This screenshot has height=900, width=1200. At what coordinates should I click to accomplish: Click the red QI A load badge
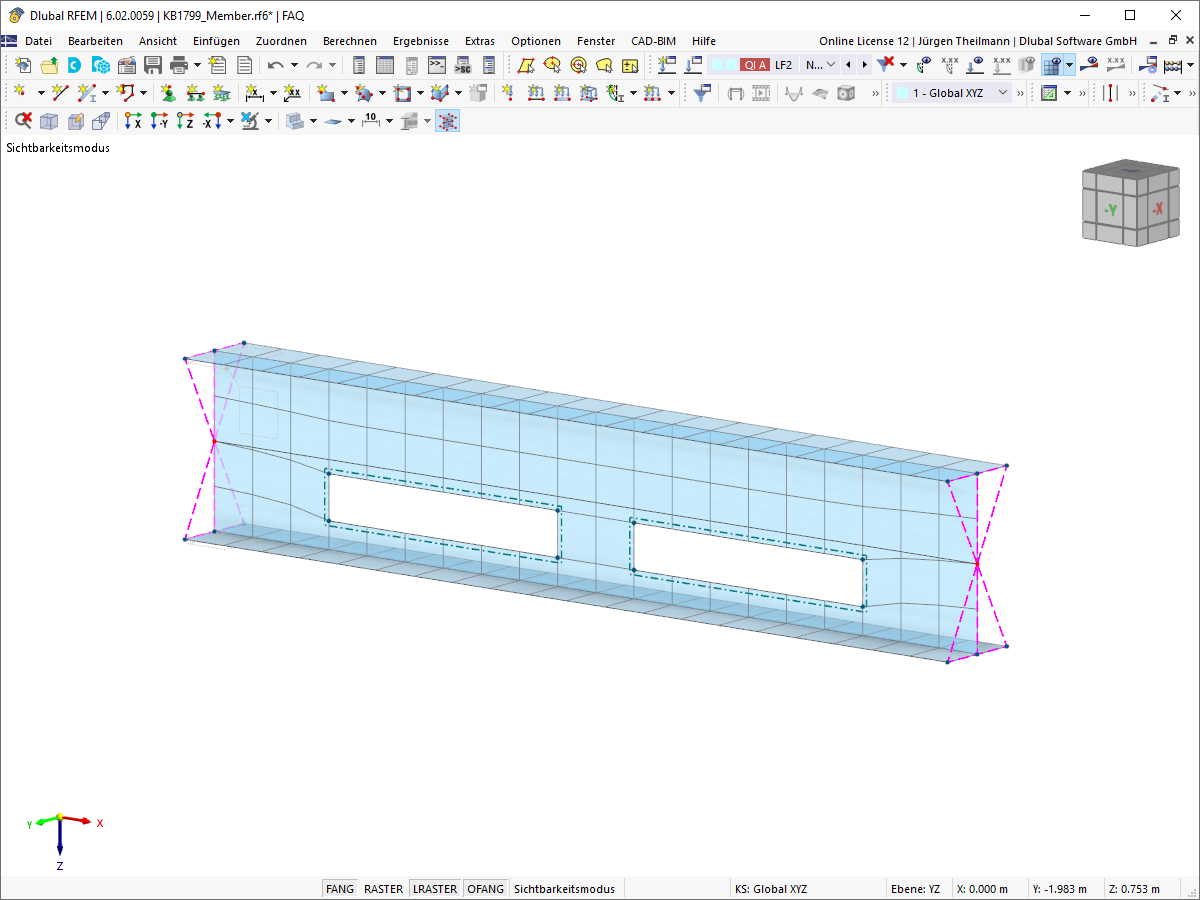[755, 65]
